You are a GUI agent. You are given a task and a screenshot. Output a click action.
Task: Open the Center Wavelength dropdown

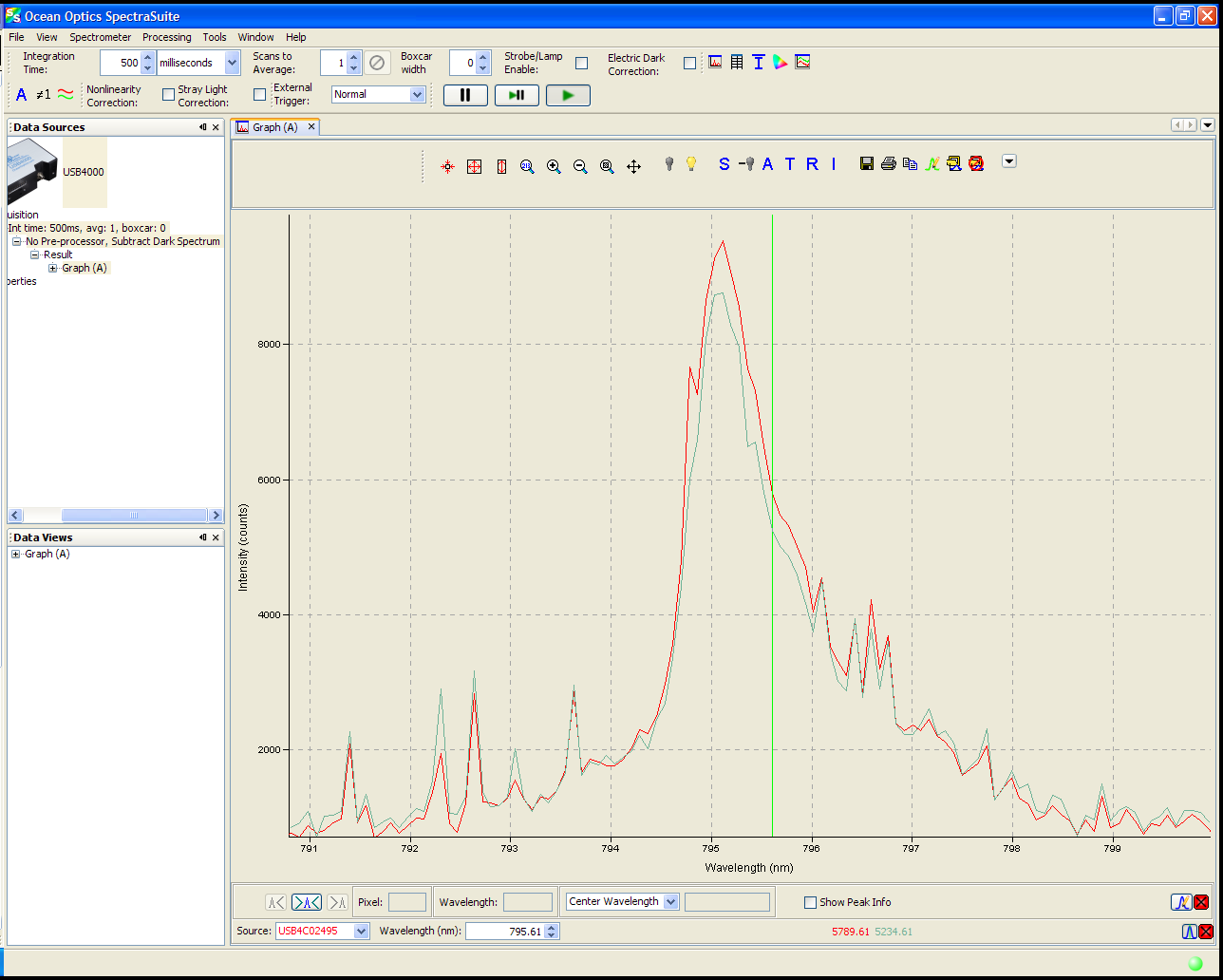pyautogui.click(x=671, y=901)
